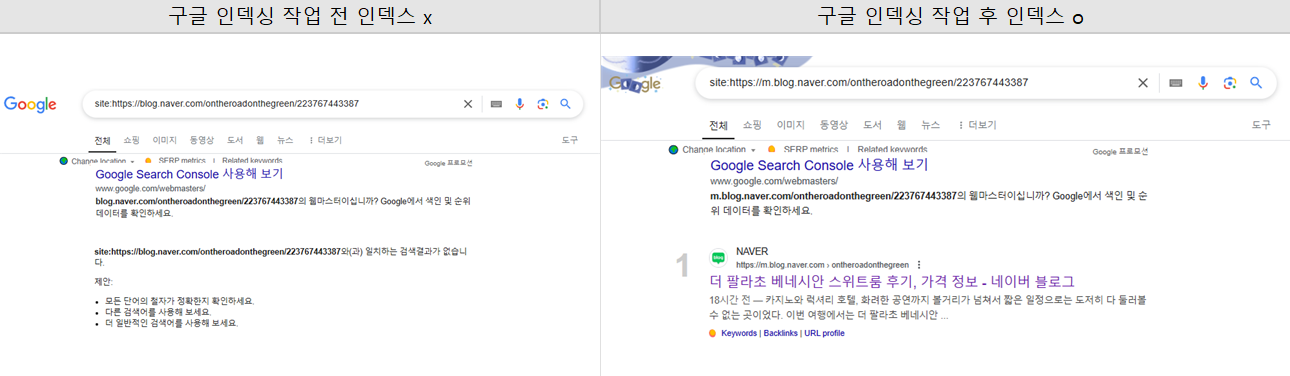
Task: Select 웹 tab in after-indexing (작업 후) panel
Action: tap(901, 125)
